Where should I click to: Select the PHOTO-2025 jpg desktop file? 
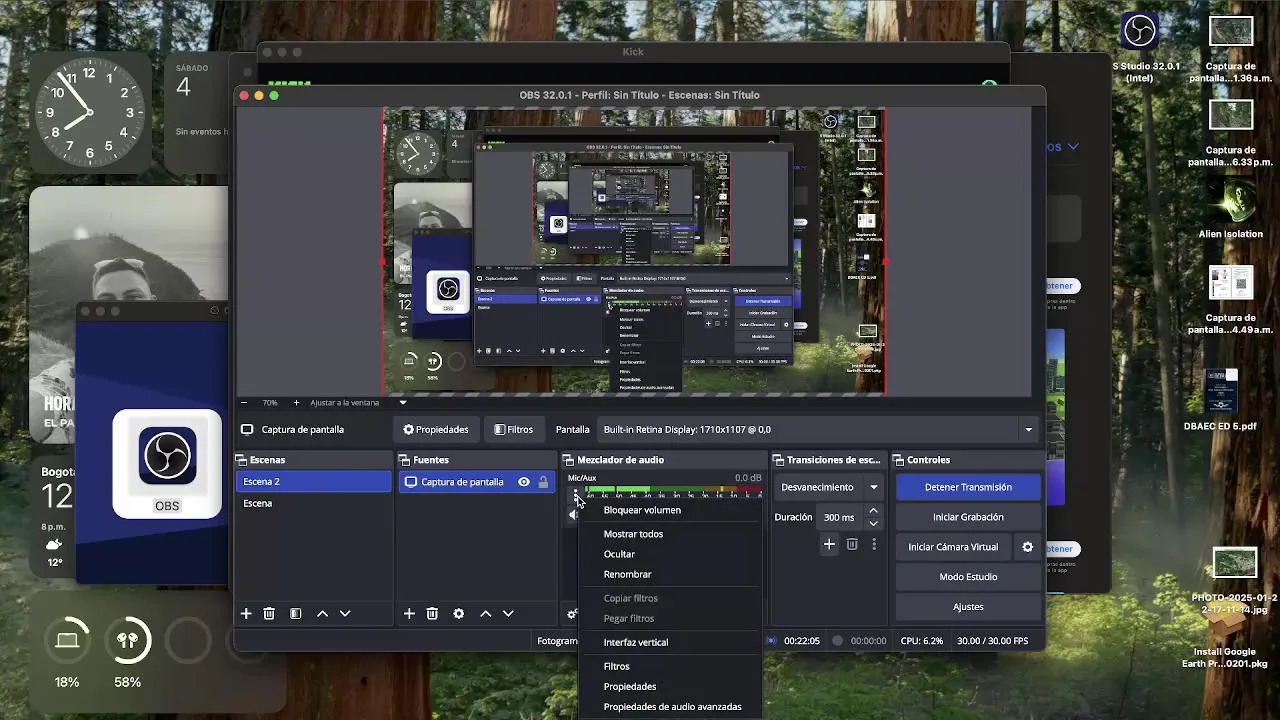pos(1235,562)
